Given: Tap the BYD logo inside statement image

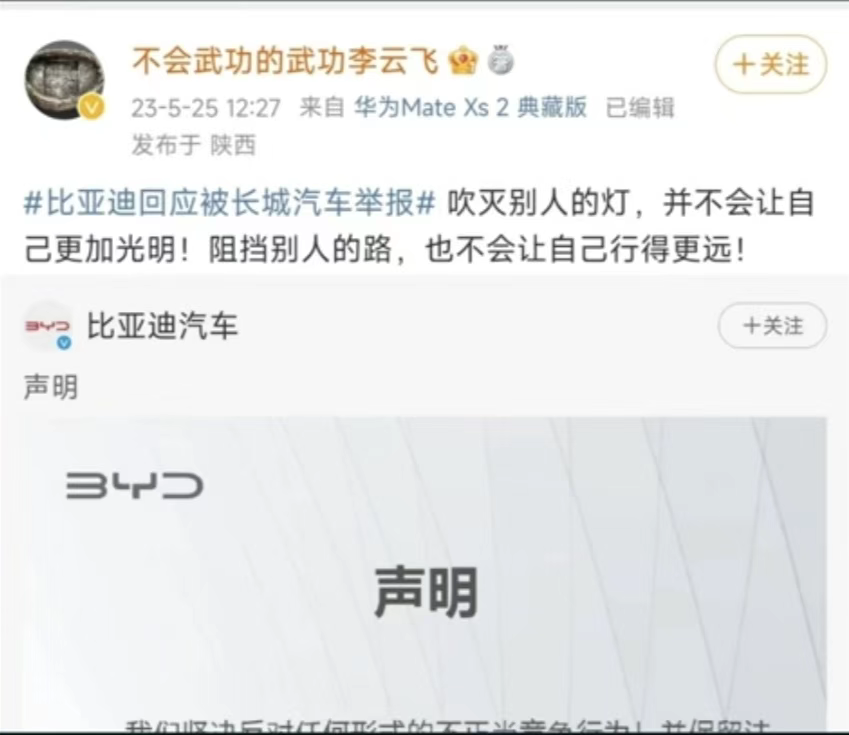Looking at the screenshot, I should coord(134,485).
